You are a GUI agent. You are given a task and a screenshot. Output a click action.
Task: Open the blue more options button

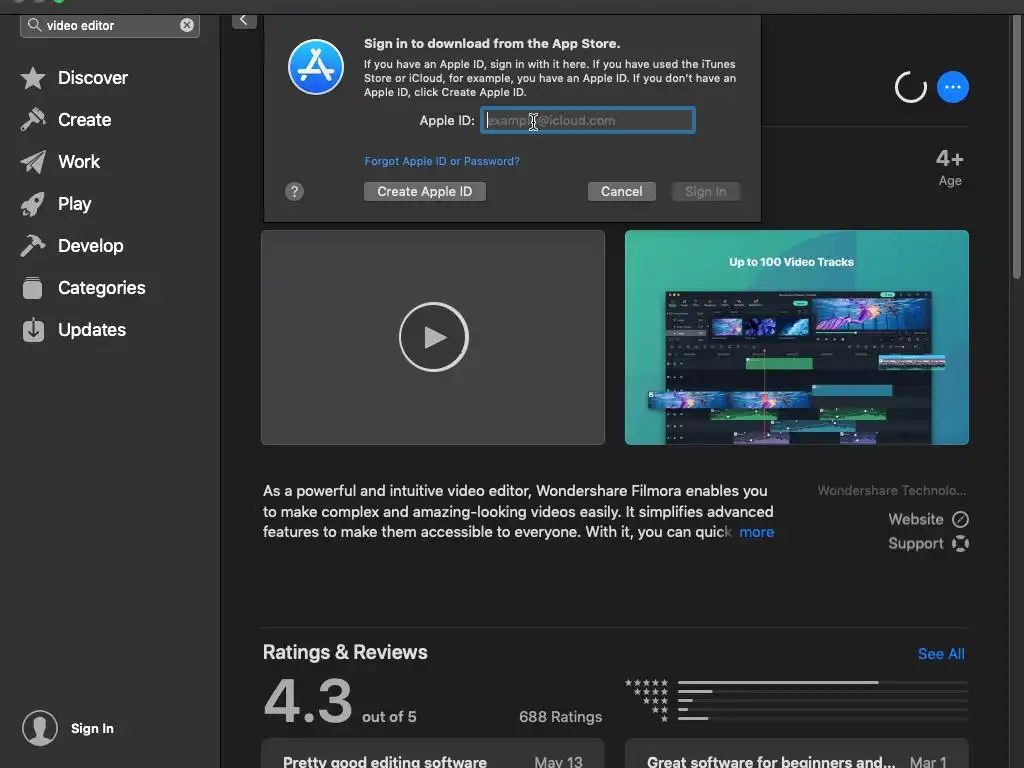(x=953, y=87)
